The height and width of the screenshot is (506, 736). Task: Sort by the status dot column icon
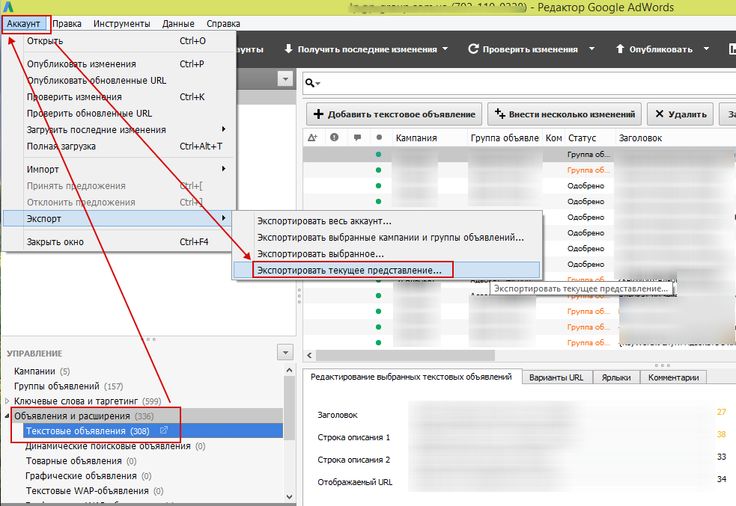point(379,138)
